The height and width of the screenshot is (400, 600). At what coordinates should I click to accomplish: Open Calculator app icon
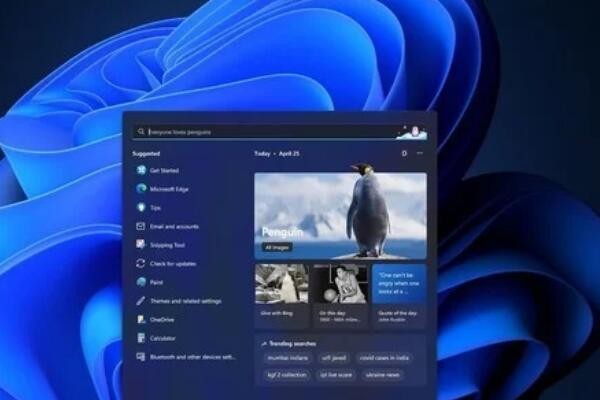click(x=141, y=338)
